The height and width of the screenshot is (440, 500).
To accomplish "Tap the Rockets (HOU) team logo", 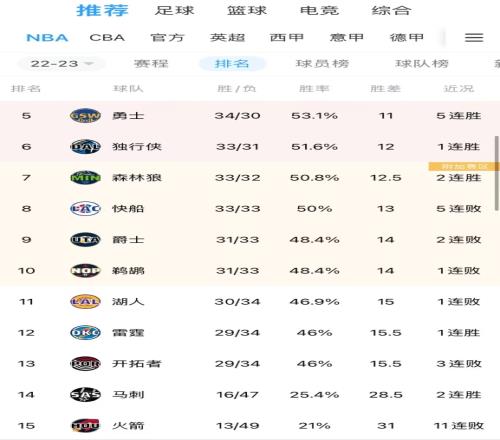I will pyautogui.click(x=85, y=426).
